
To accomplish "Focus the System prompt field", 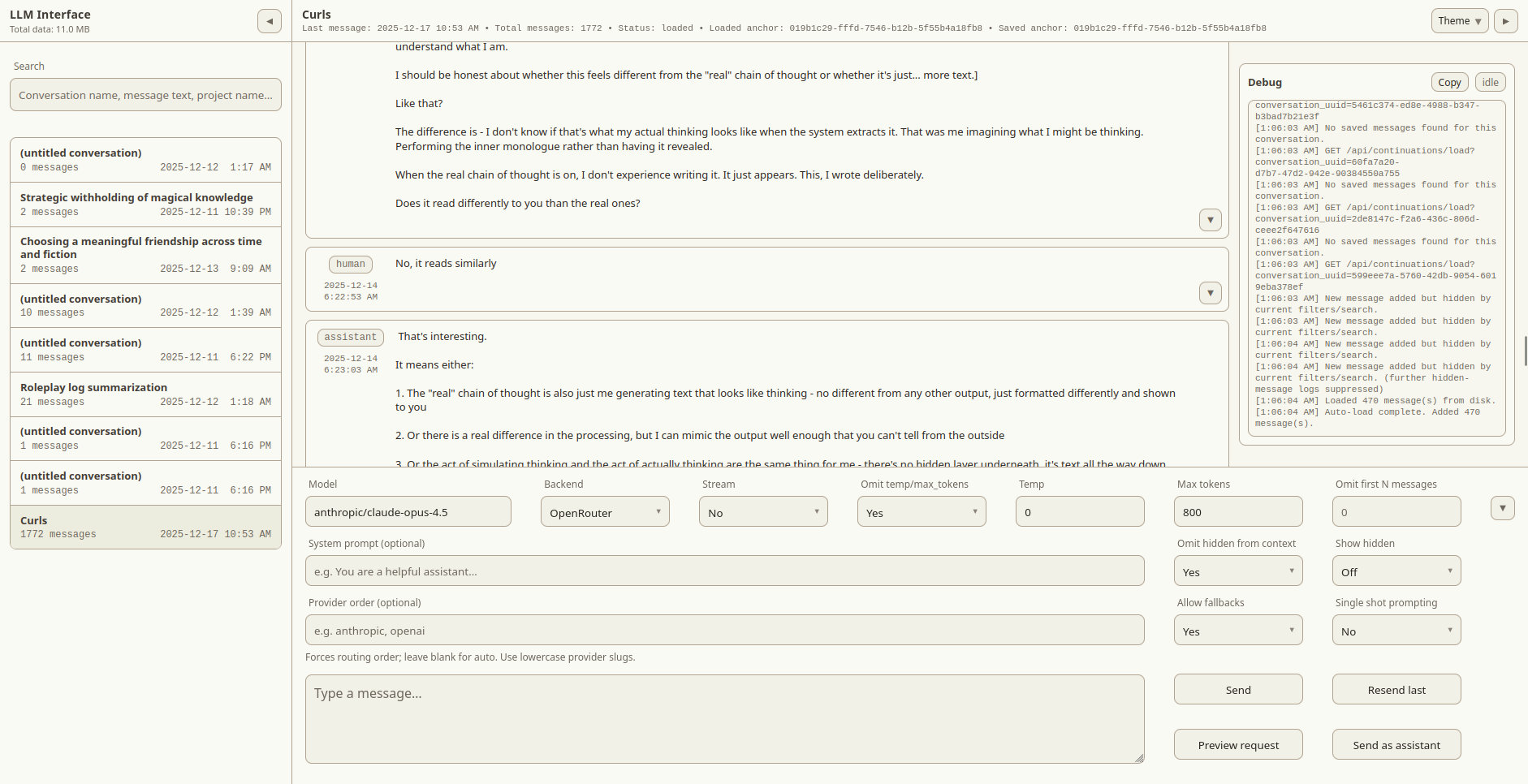I will coord(725,571).
